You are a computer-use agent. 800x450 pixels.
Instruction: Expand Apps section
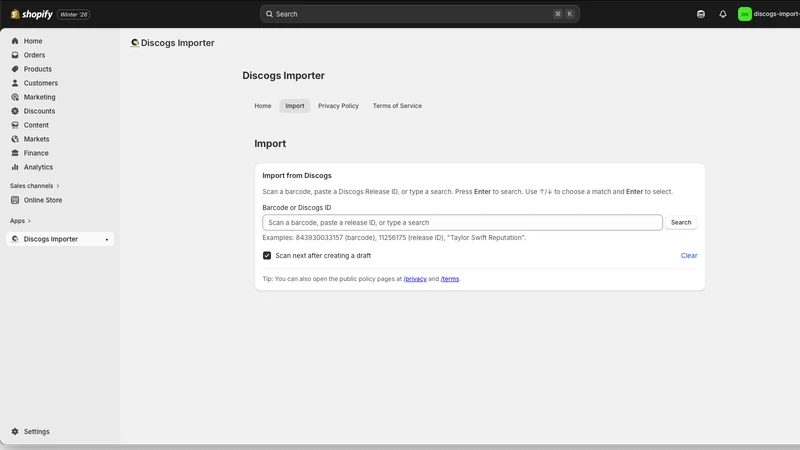click(x=20, y=221)
